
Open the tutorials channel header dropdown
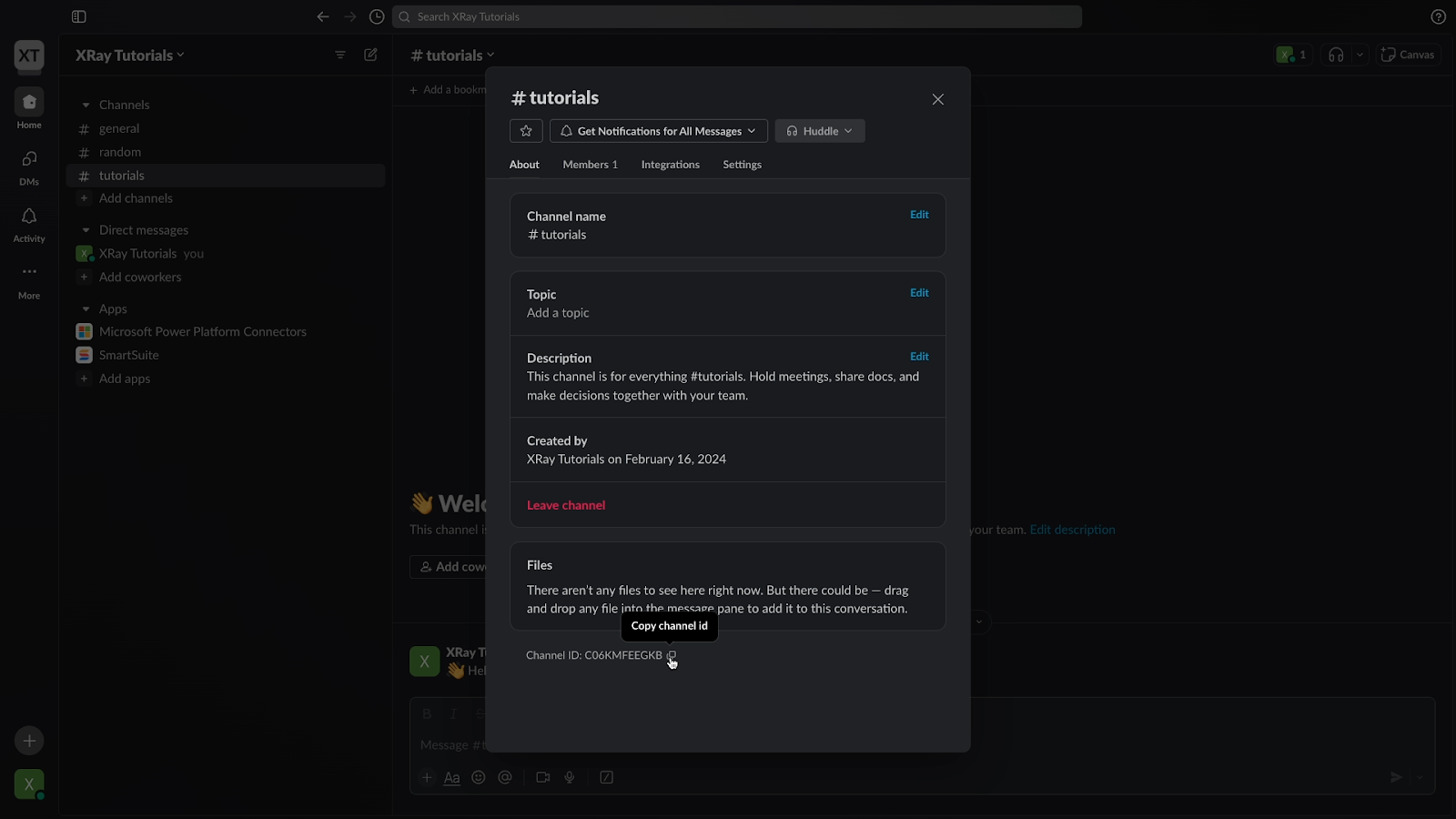pos(452,56)
